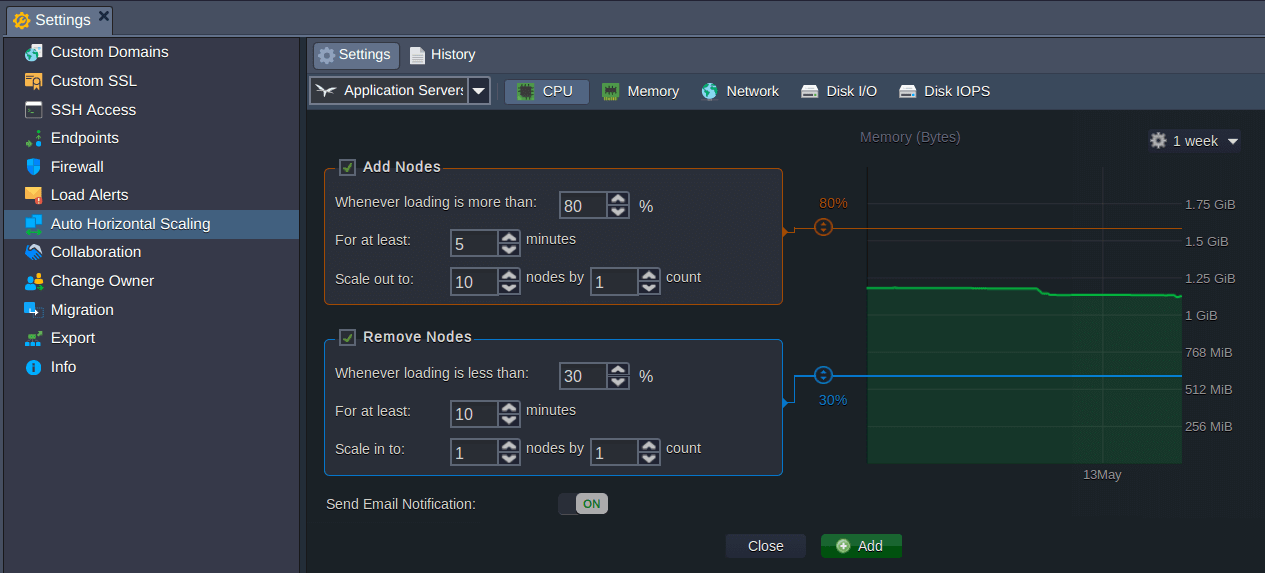Screen dimensions: 1265x573
Task: Click the Collaboration handshake icon
Action: [34, 252]
